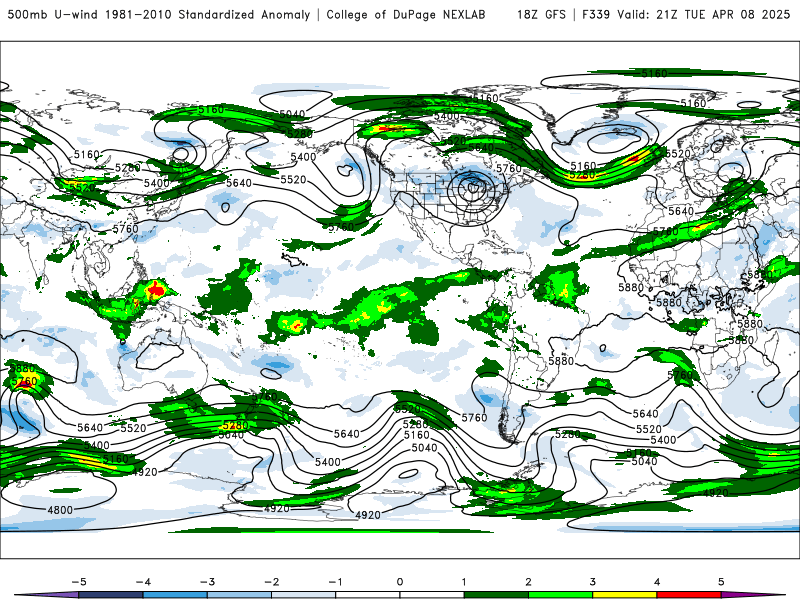Click the "500mb U-wind 1981-2010 Standardized Anomaly" title
800x600 pixels.
coord(159,15)
